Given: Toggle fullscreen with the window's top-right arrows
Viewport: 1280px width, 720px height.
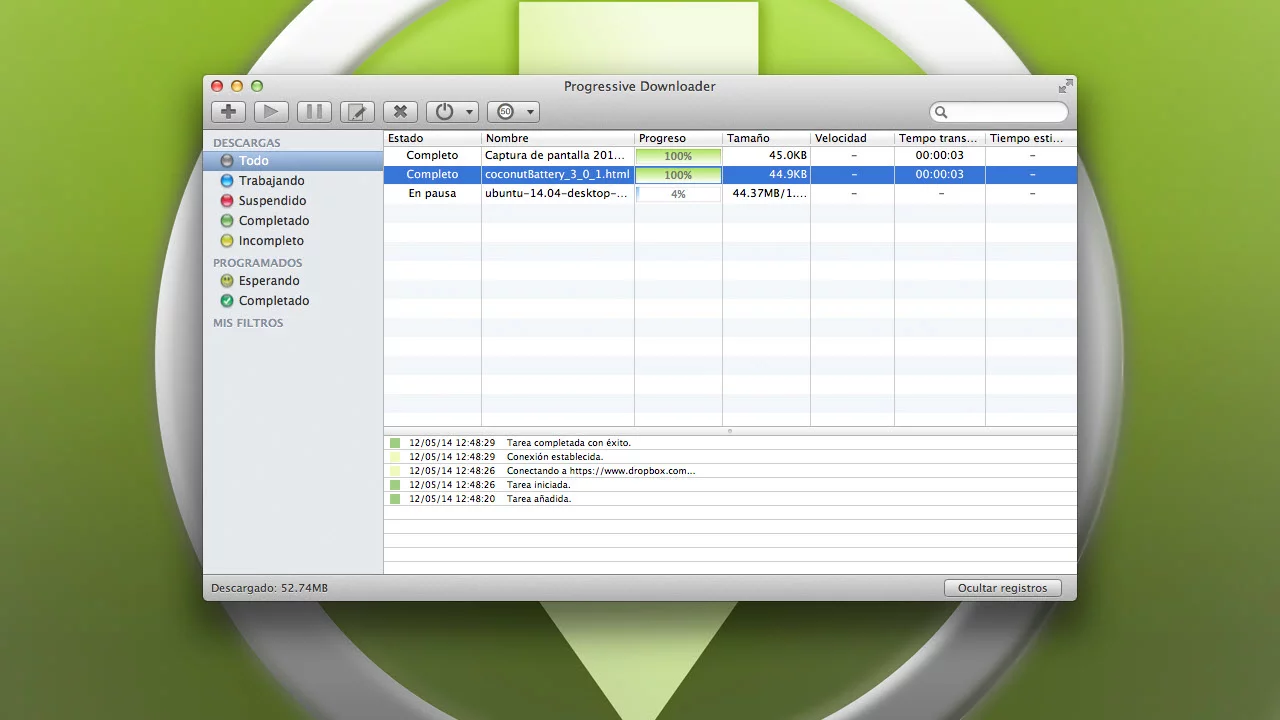Looking at the screenshot, I should 1065,86.
